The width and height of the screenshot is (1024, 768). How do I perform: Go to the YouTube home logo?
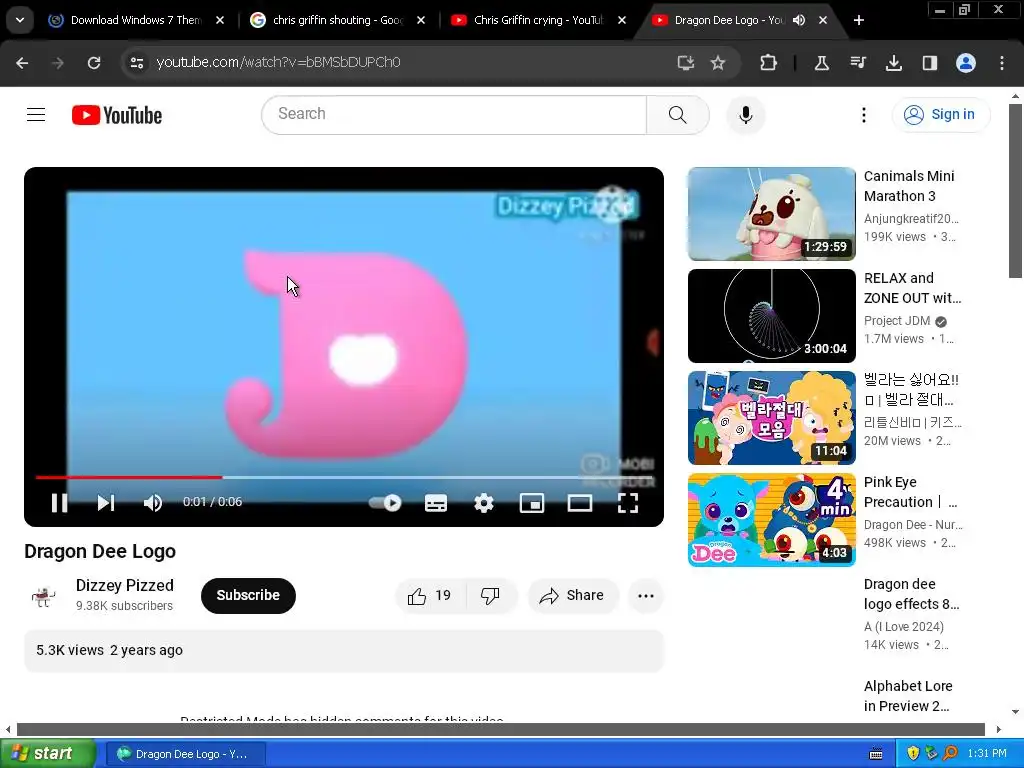[x=117, y=115]
